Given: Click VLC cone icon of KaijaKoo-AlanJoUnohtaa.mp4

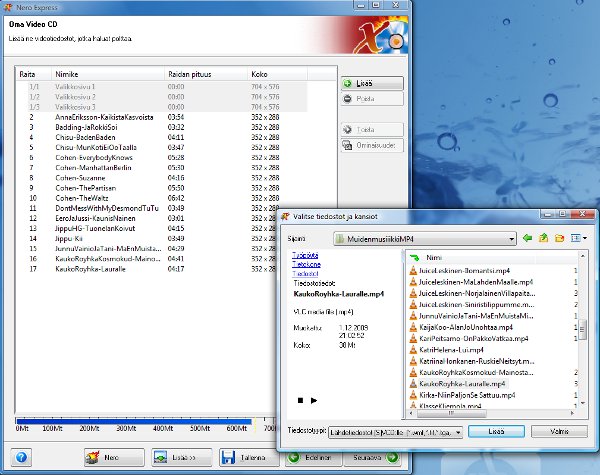Looking at the screenshot, I should click(x=413, y=327).
